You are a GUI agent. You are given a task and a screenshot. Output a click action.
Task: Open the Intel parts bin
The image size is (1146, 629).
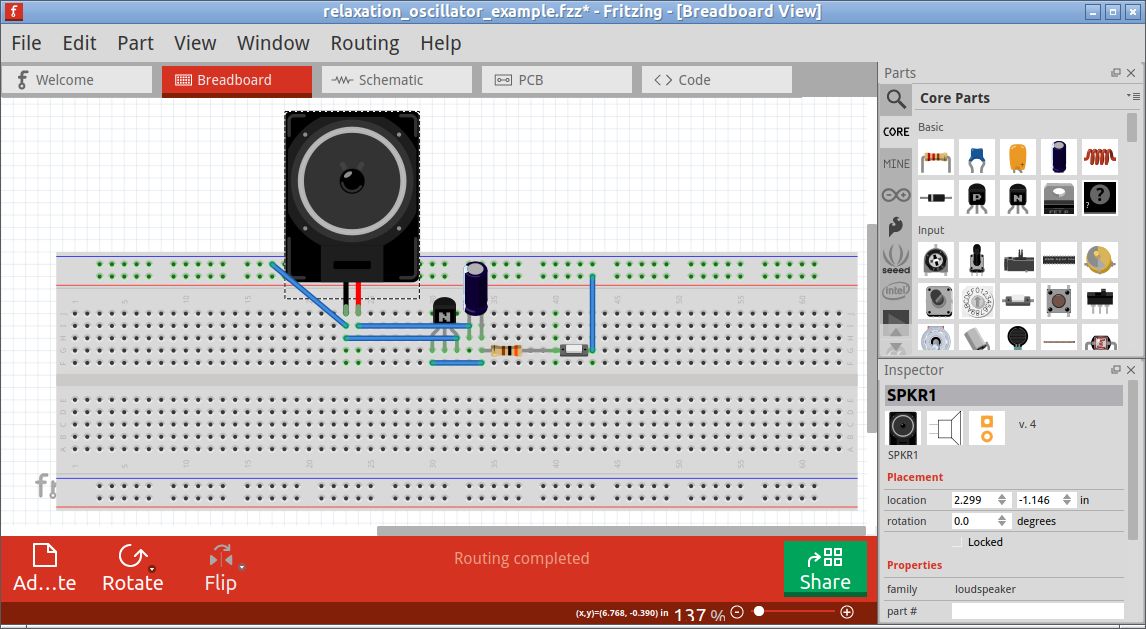(x=896, y=291)
